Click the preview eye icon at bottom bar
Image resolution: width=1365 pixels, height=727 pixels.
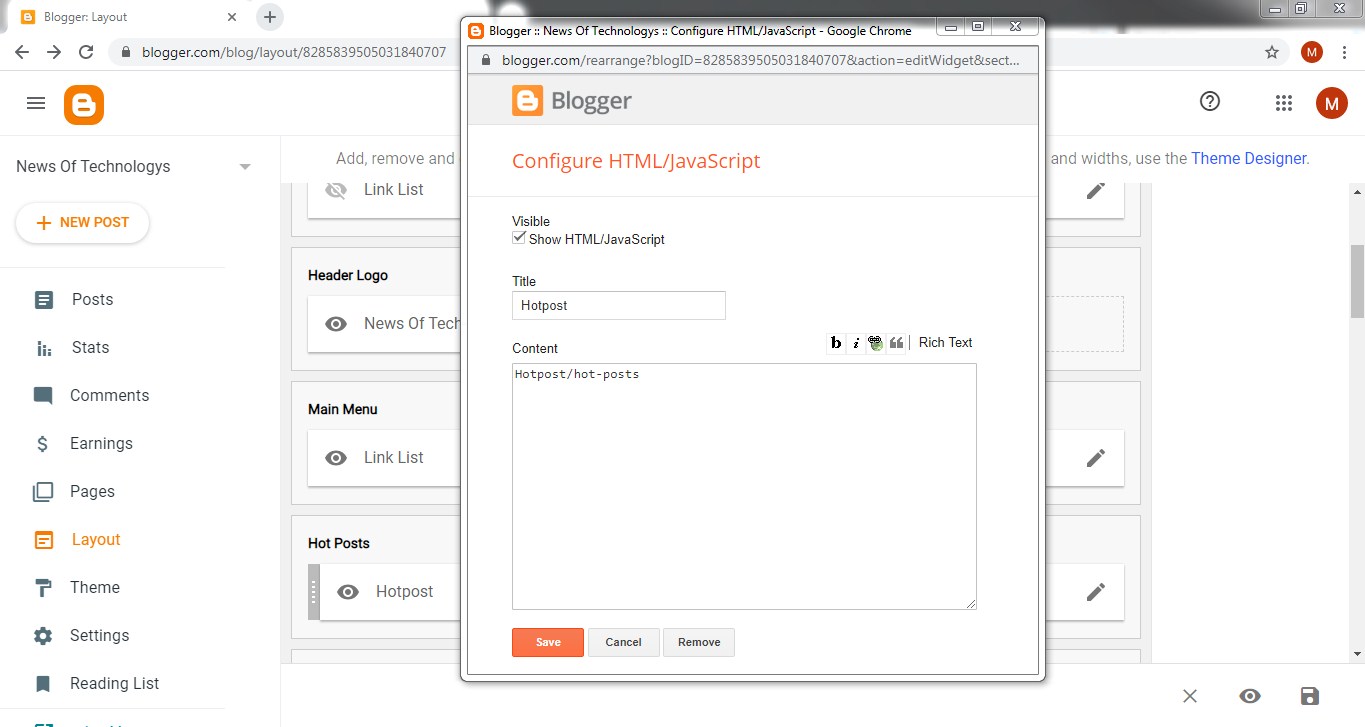coord(1250,696)
